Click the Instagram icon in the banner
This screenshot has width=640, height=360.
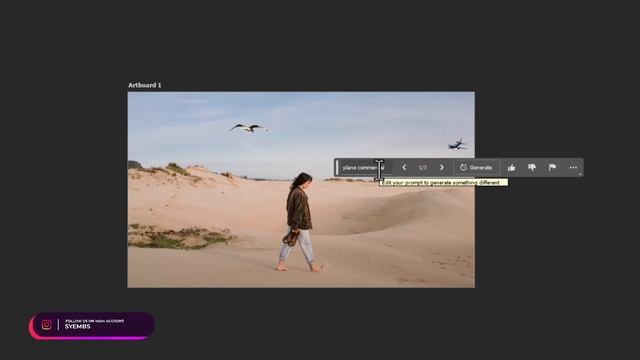tap(47, 324)
